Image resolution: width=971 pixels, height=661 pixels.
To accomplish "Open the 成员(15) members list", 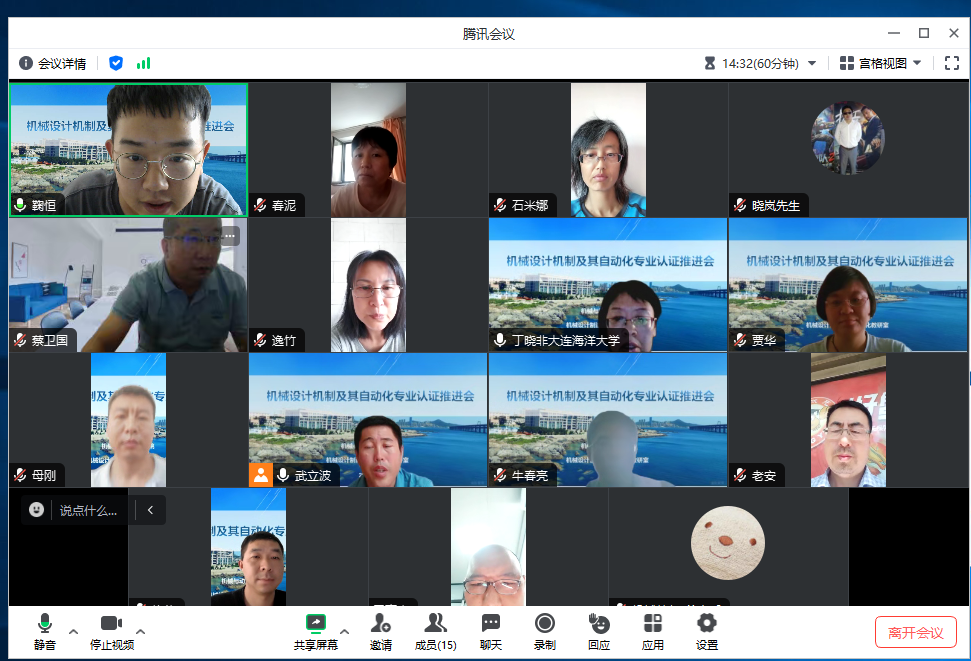I will (x=435, y=631).
